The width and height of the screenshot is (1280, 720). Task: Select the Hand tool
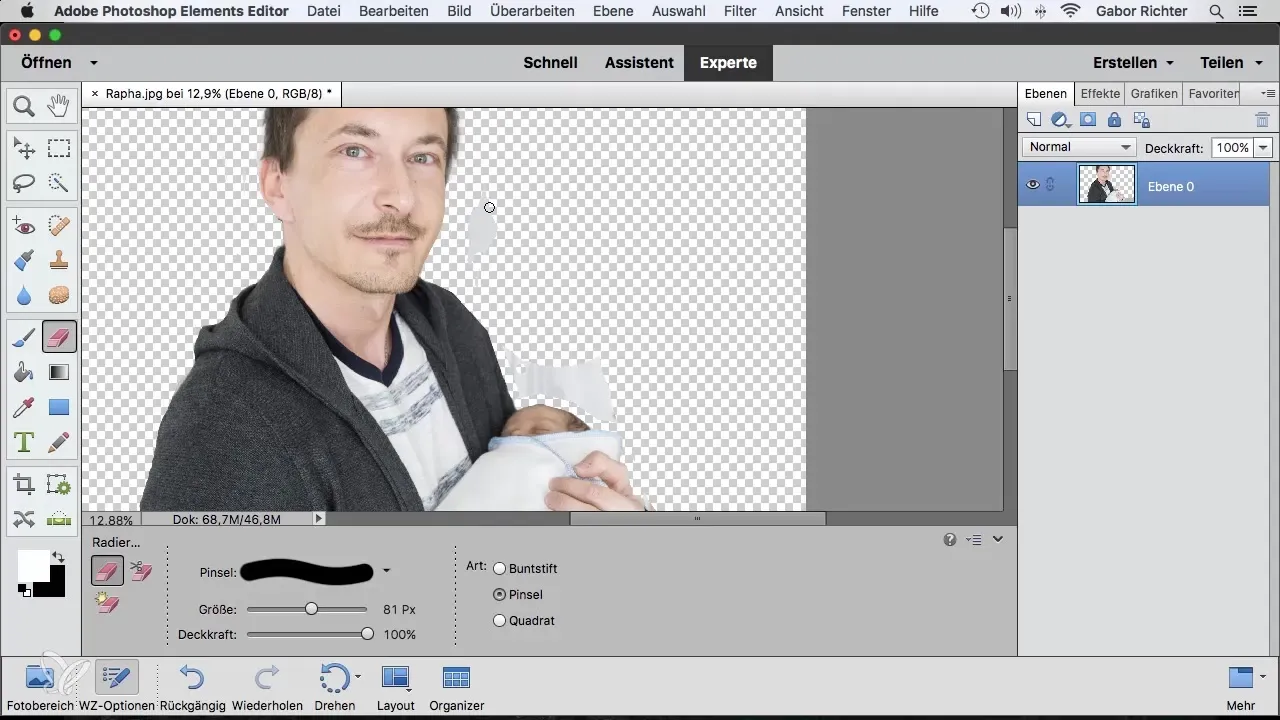tap(59, 105)
